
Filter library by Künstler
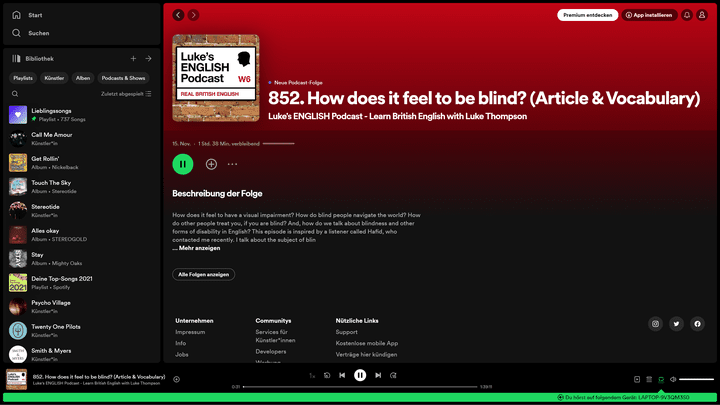point(54,78)
